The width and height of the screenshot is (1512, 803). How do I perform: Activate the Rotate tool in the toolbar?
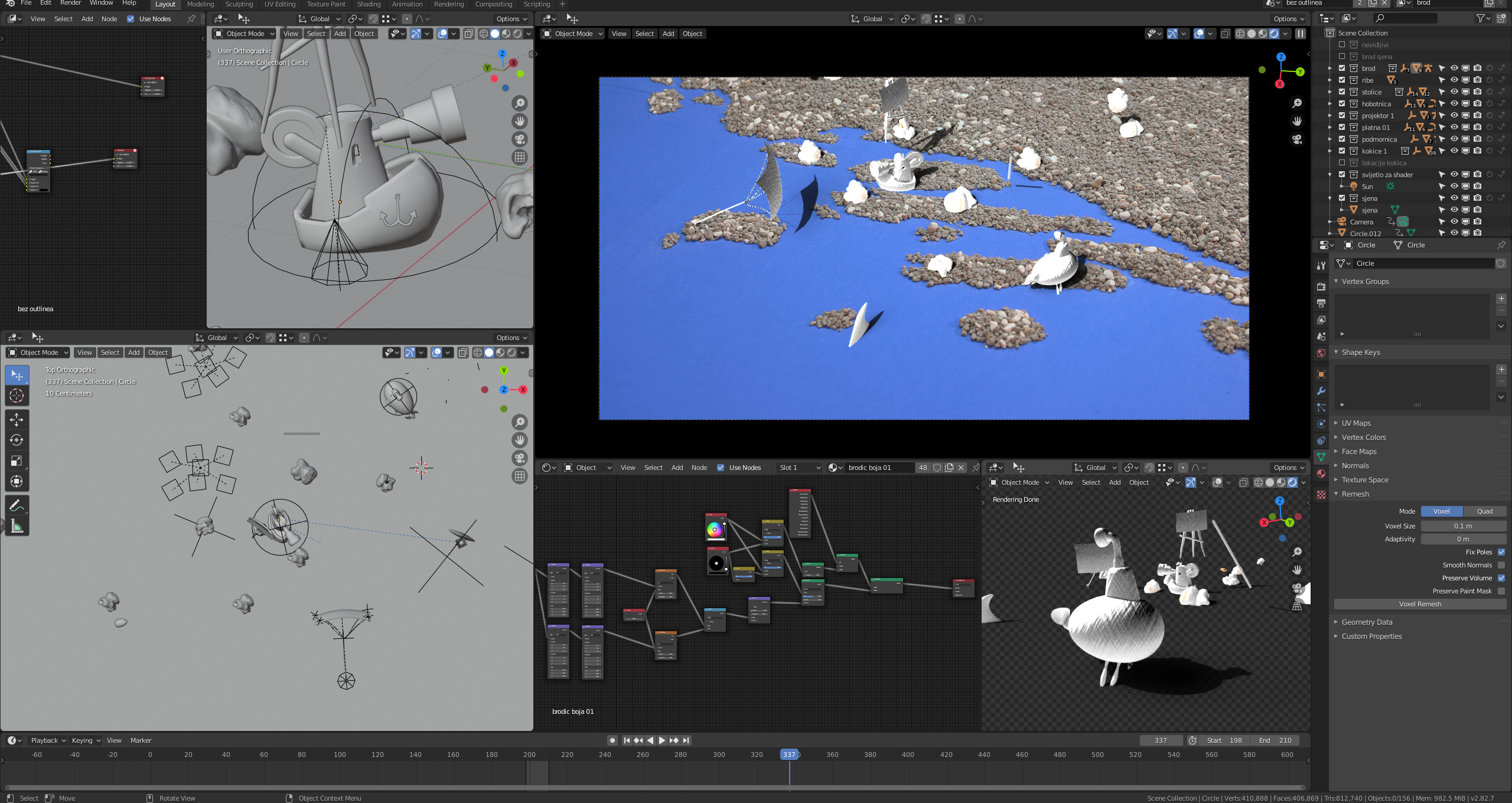(x=17, y=440)
